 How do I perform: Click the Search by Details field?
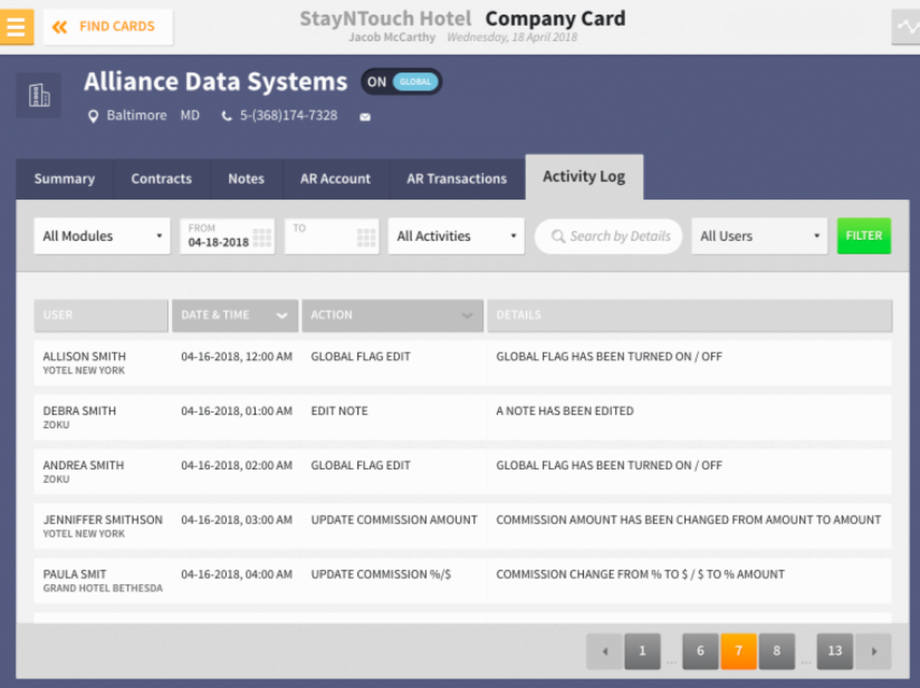608,236
